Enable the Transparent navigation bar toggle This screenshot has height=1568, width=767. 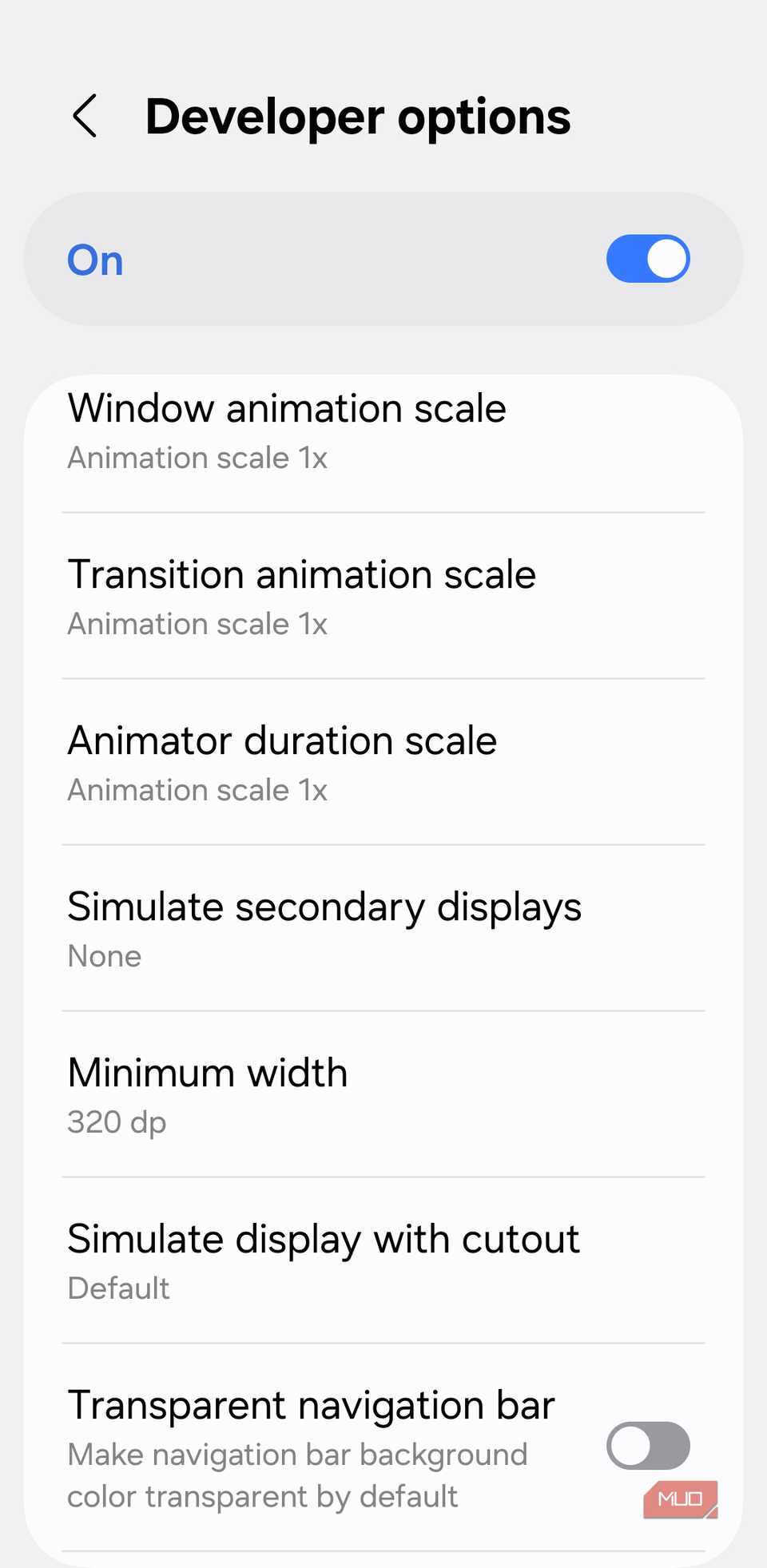click(x=647, y=1445)
